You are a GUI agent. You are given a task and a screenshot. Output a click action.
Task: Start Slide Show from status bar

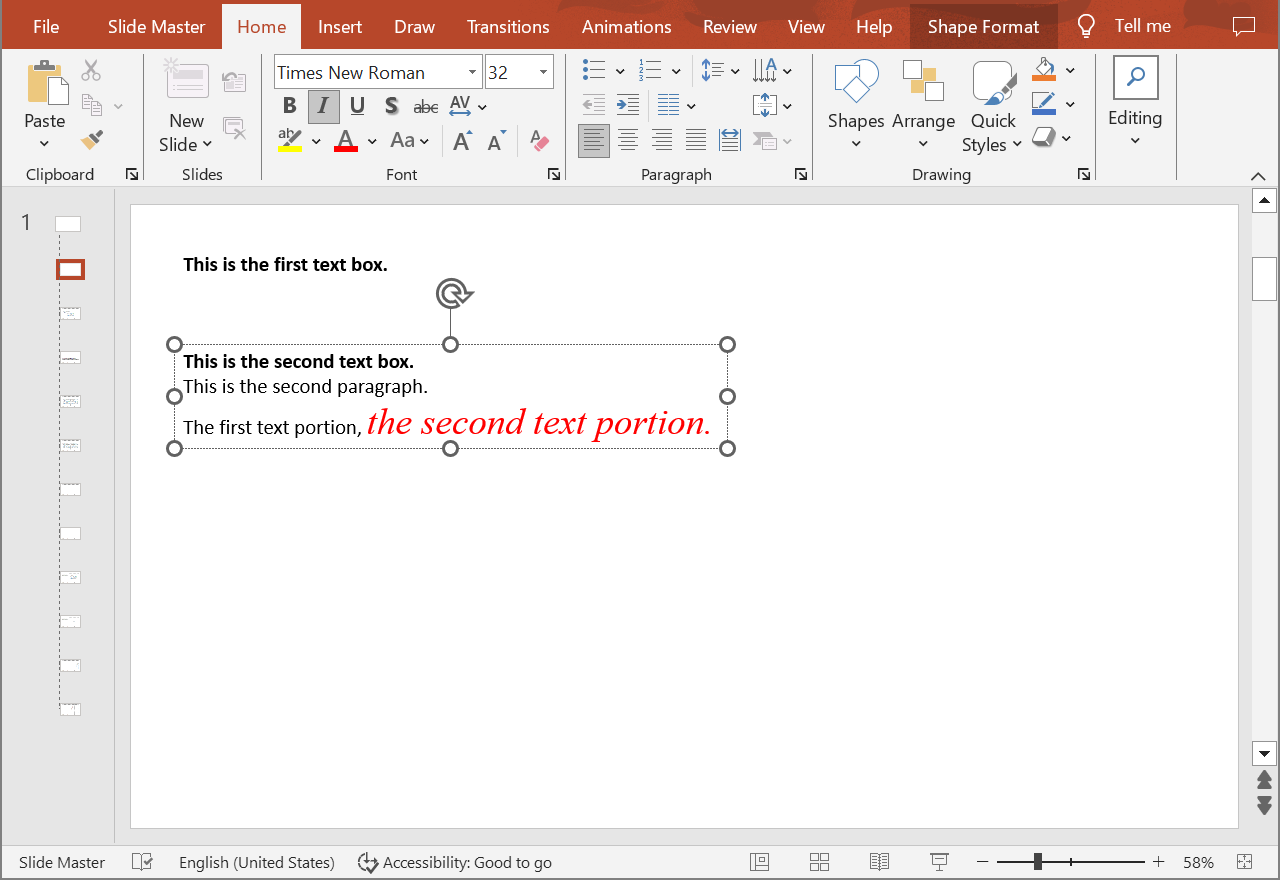(939, 862)
